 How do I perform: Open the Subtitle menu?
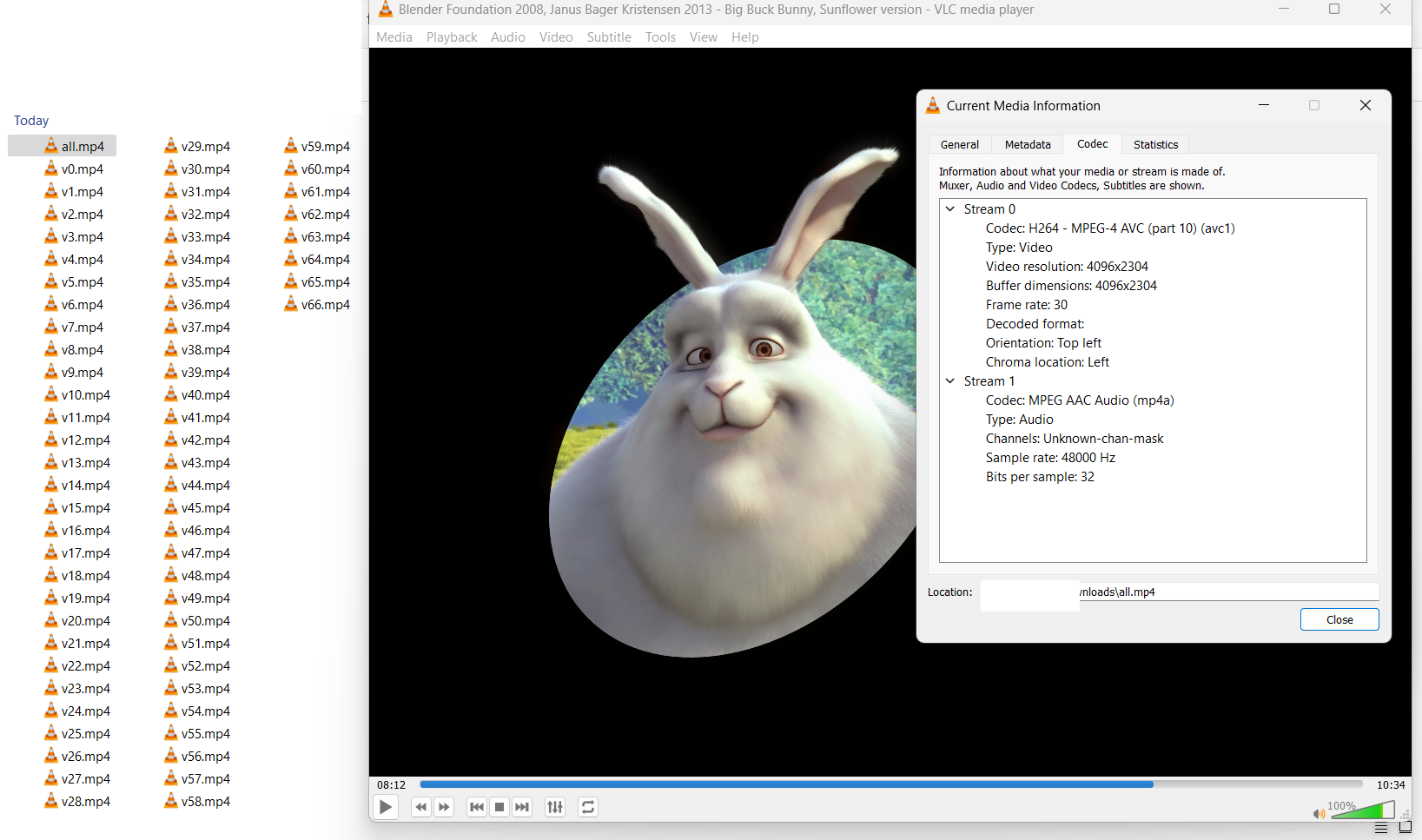(609, 37)
